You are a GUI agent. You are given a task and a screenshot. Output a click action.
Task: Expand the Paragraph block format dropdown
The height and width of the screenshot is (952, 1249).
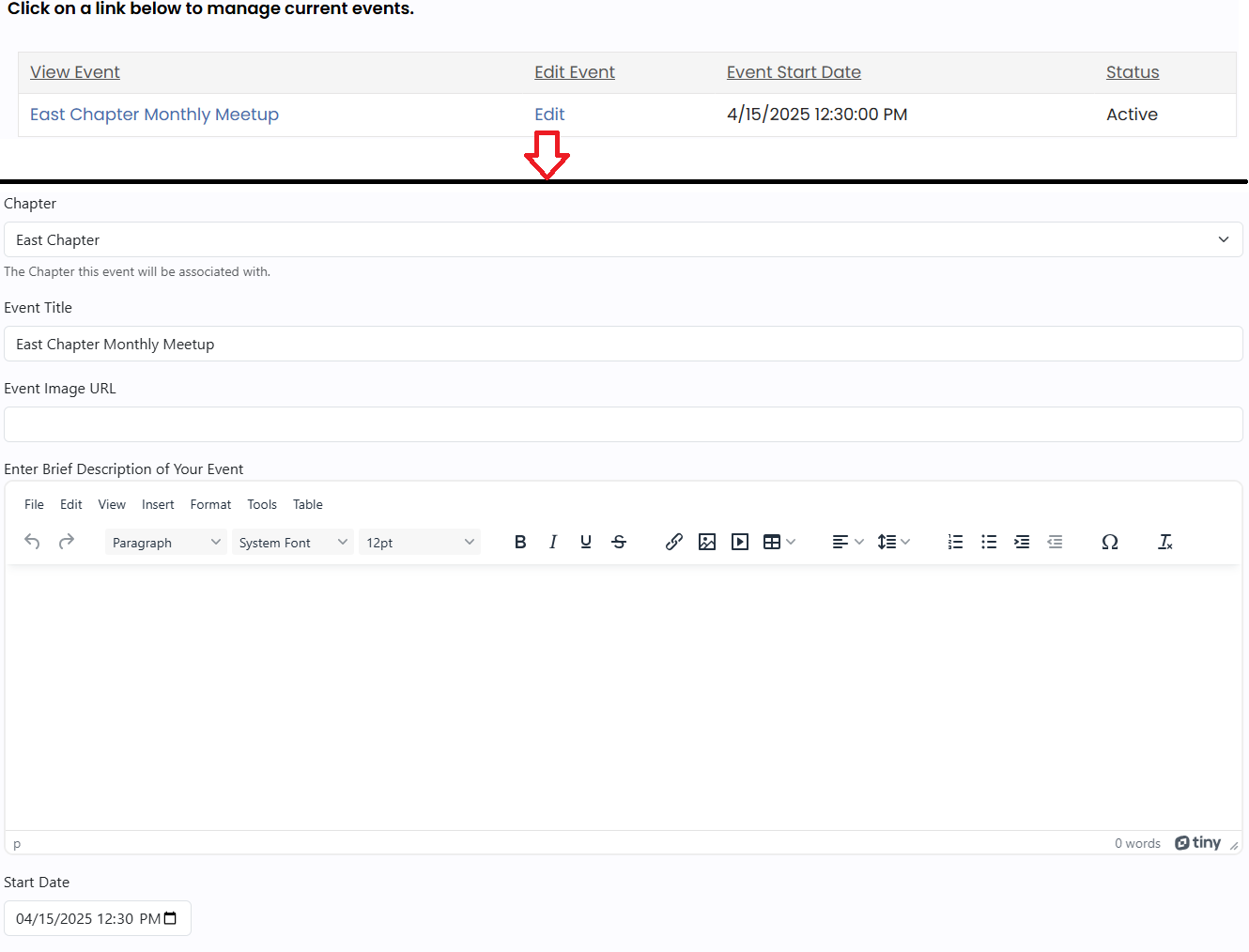point(165,543)
